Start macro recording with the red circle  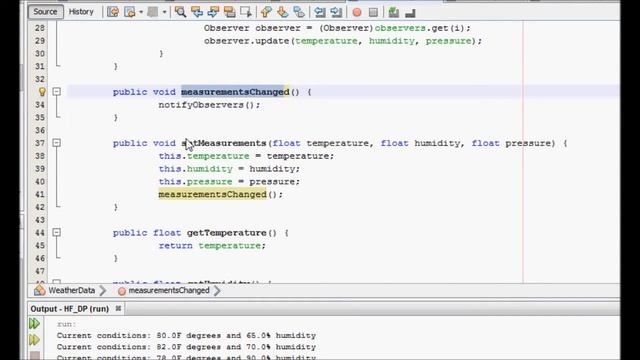pos(357,12)
